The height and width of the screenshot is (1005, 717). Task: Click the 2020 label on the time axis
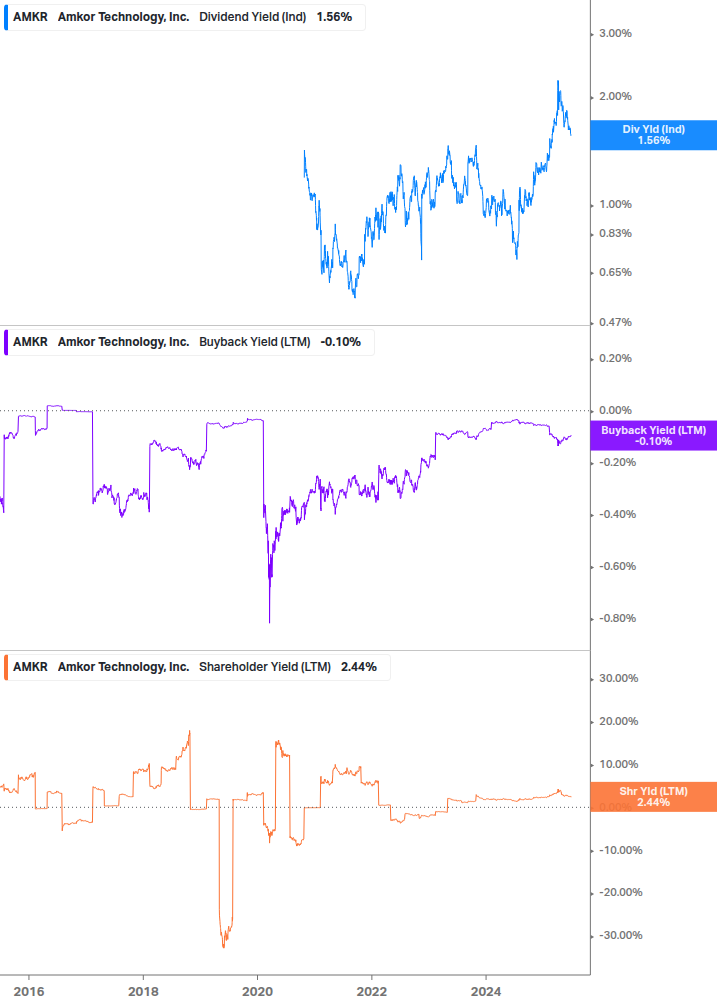click(x=257, y=992)
